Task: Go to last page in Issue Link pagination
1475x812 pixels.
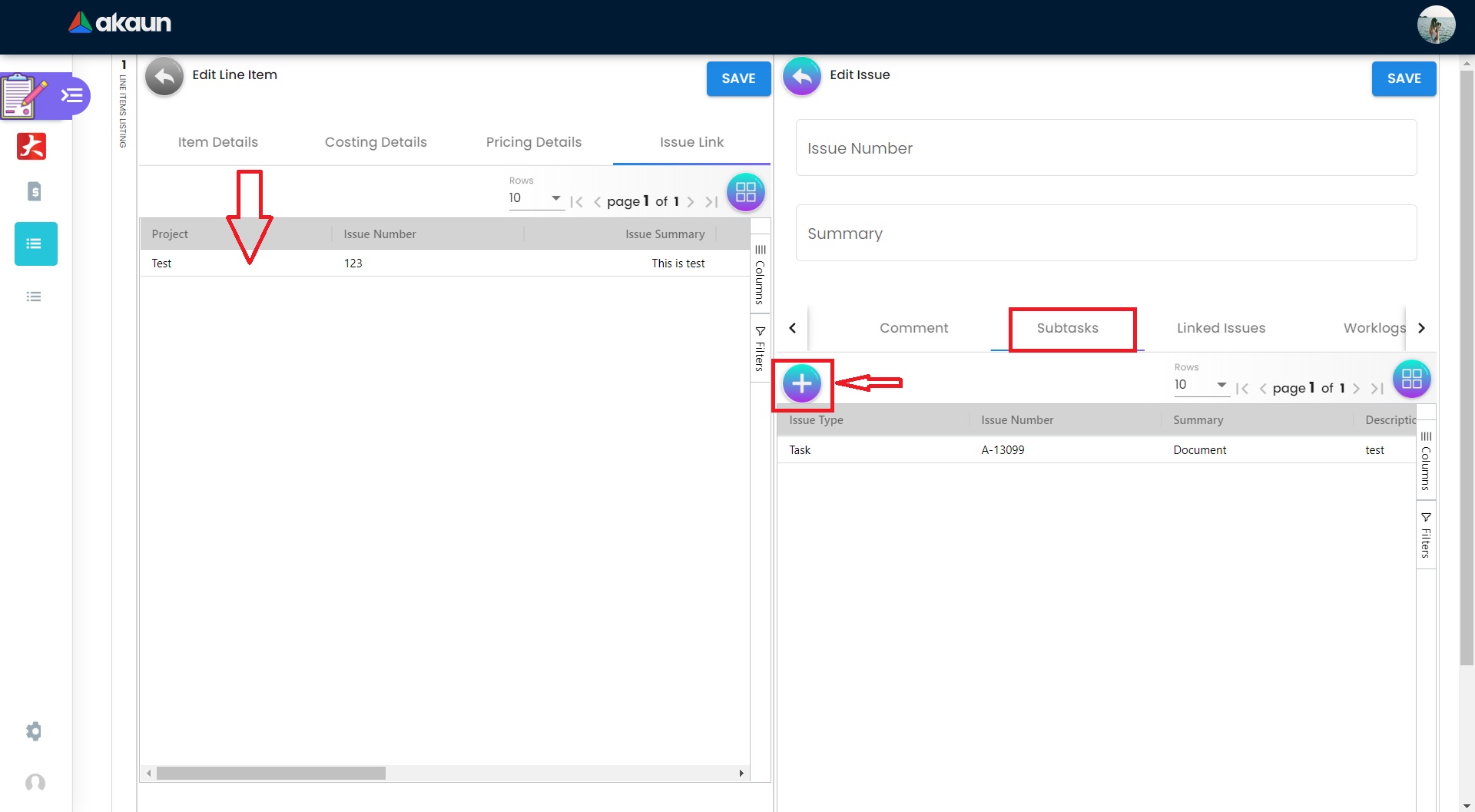Action: click(711, 202)
